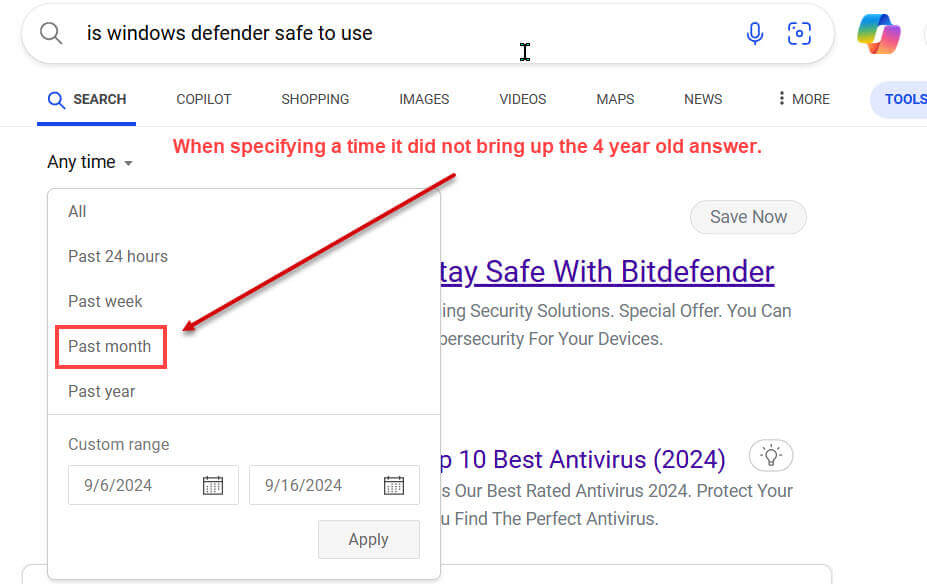Select All time option
The height and width of the screenshot is (584, 927).
coord(77,211)
